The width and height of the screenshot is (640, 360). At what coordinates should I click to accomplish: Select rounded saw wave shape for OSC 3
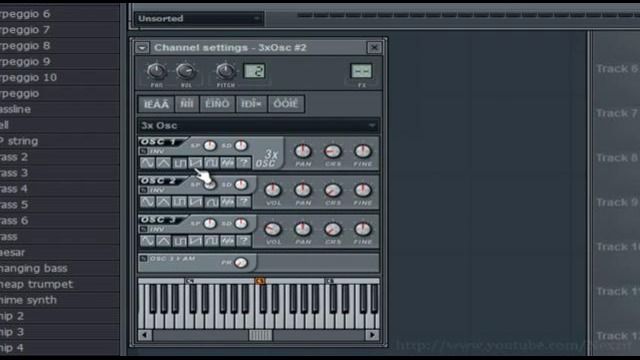coord(211,241)
